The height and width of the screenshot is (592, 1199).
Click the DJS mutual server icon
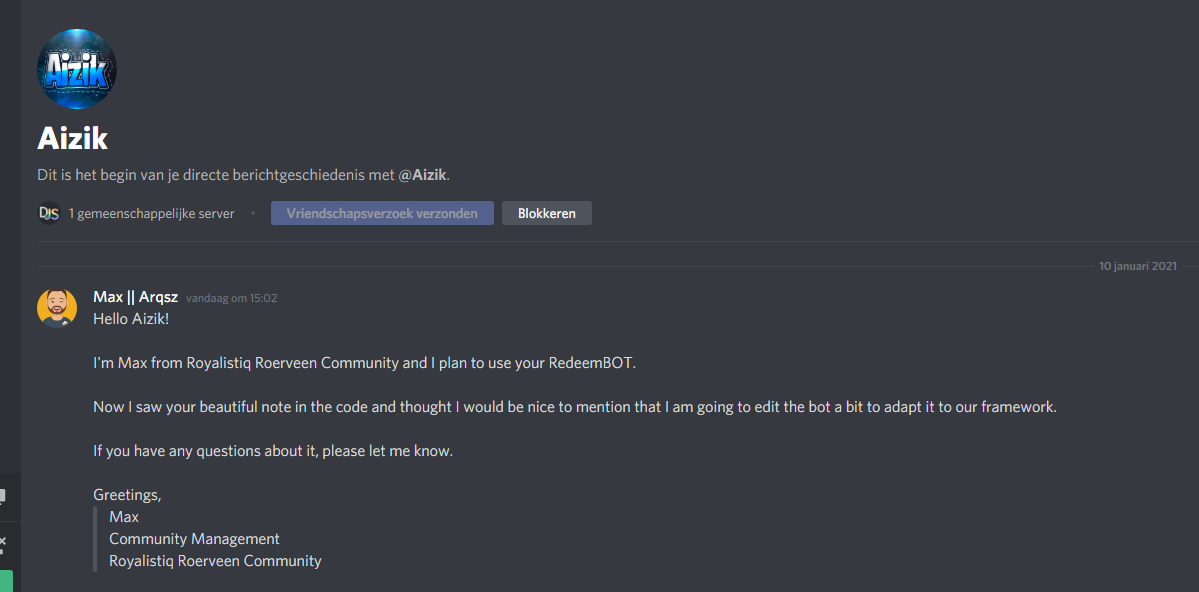49,213
